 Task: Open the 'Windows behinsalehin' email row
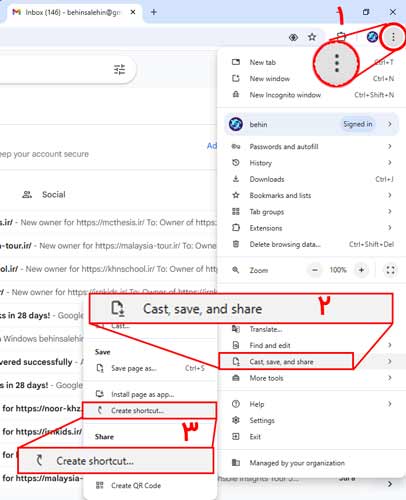(42, 339)
